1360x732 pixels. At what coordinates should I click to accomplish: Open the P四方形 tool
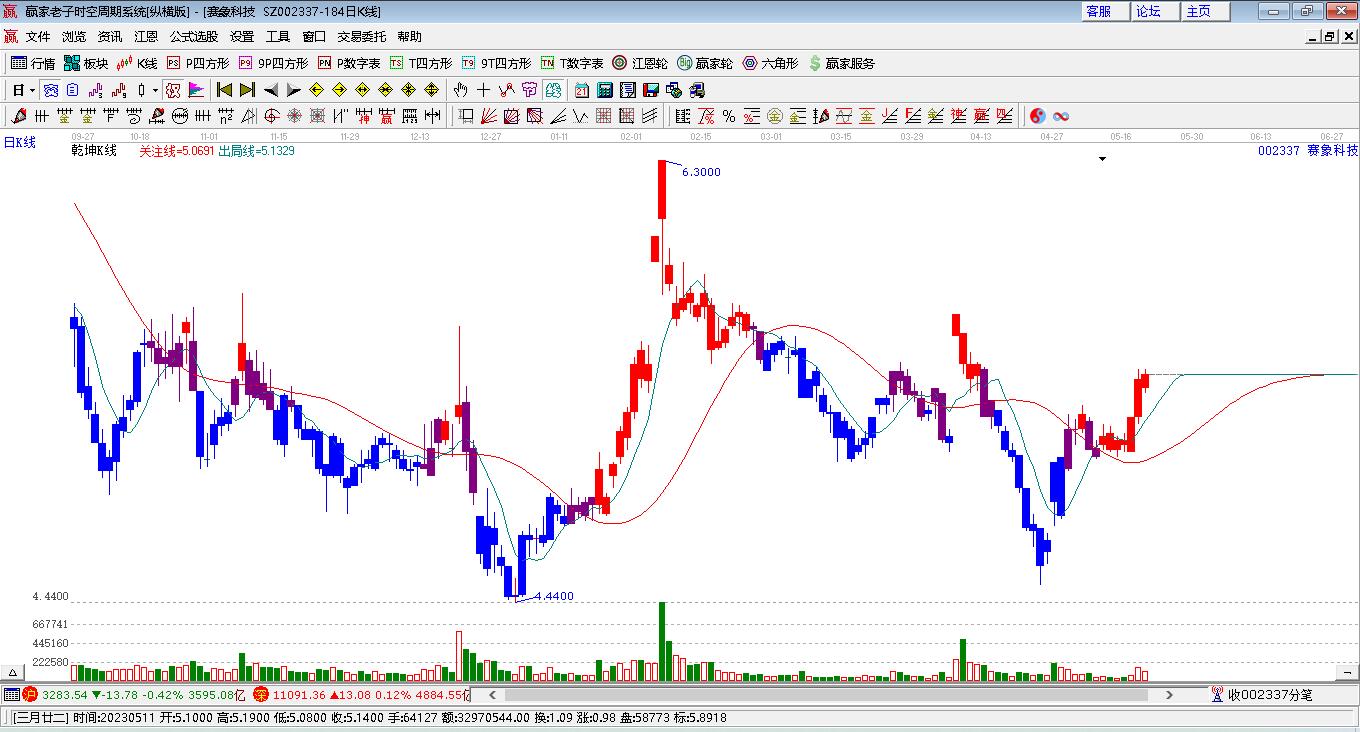[197, 63]
